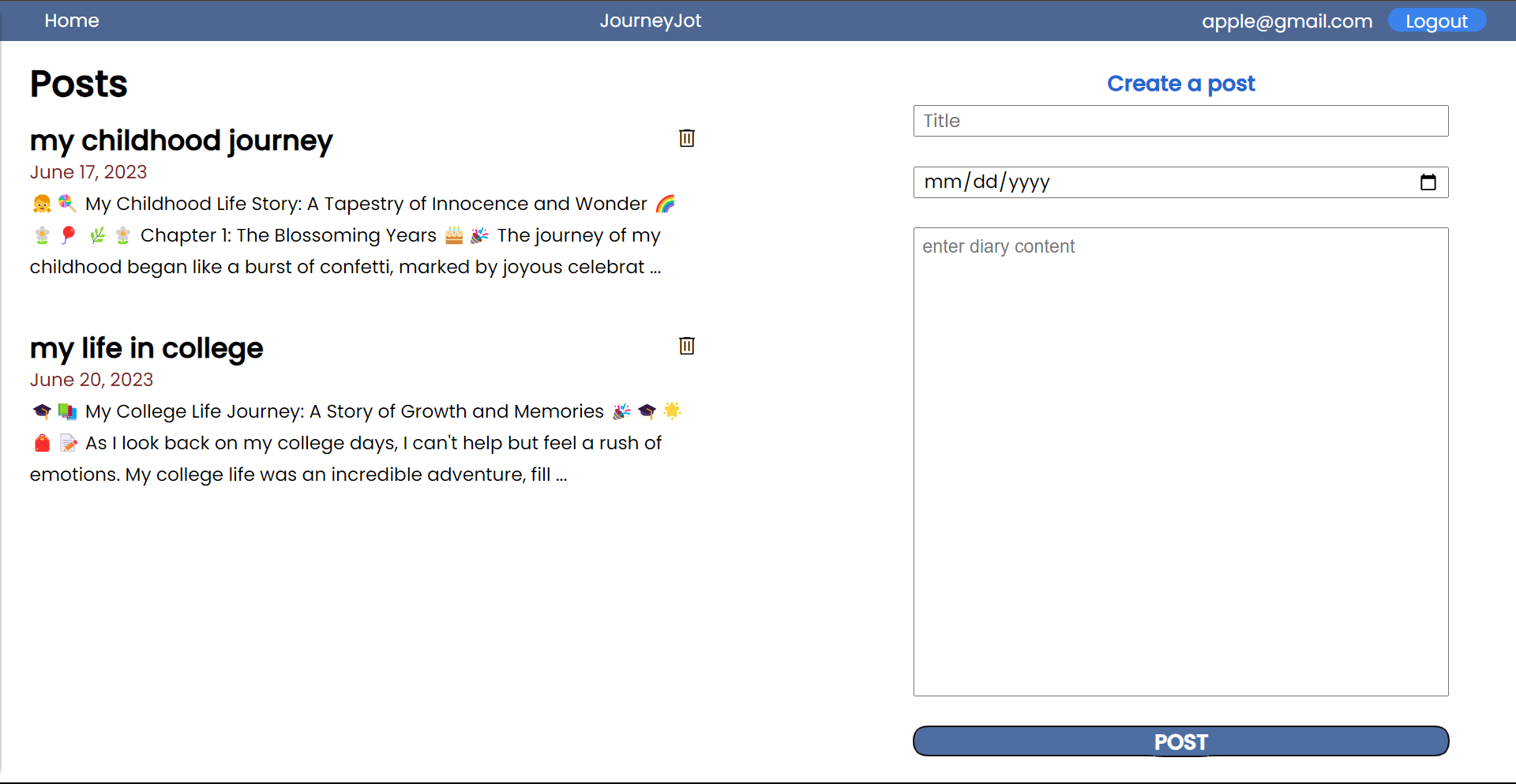Click the rainbow emoji in the childhood post

coord(666,203)
